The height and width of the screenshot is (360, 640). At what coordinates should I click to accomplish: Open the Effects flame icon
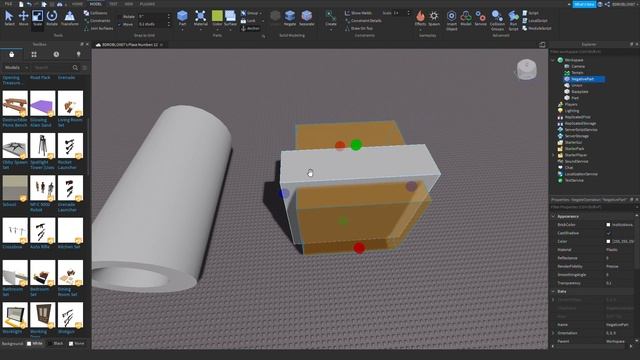click(420, 16)
